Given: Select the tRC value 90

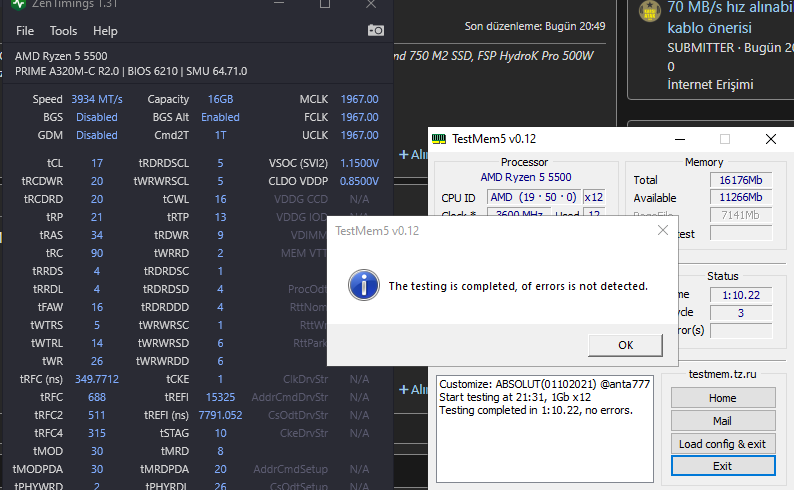Looking at the screenshot, I should (97, 253).
